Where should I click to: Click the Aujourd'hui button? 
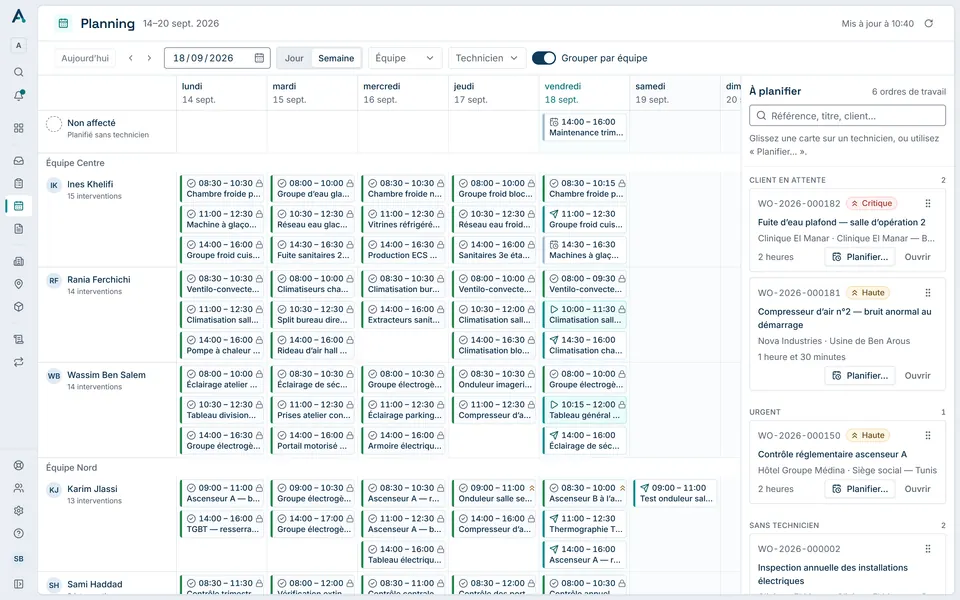pos(85,58)
